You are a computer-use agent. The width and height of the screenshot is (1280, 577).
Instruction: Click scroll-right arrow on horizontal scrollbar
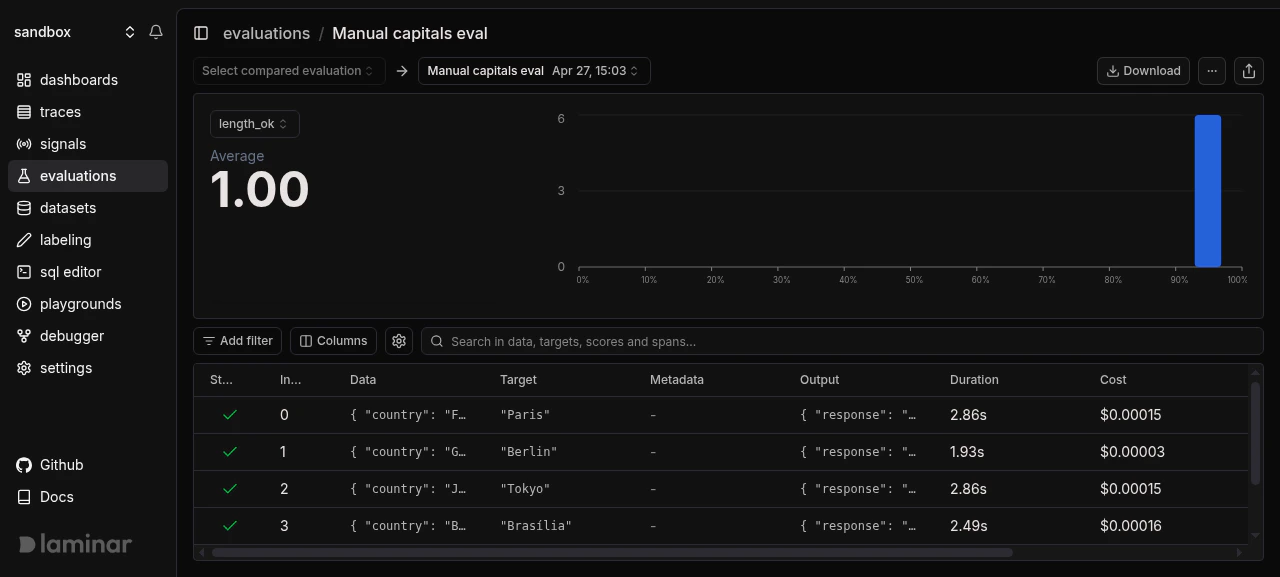click(1239, 552)
